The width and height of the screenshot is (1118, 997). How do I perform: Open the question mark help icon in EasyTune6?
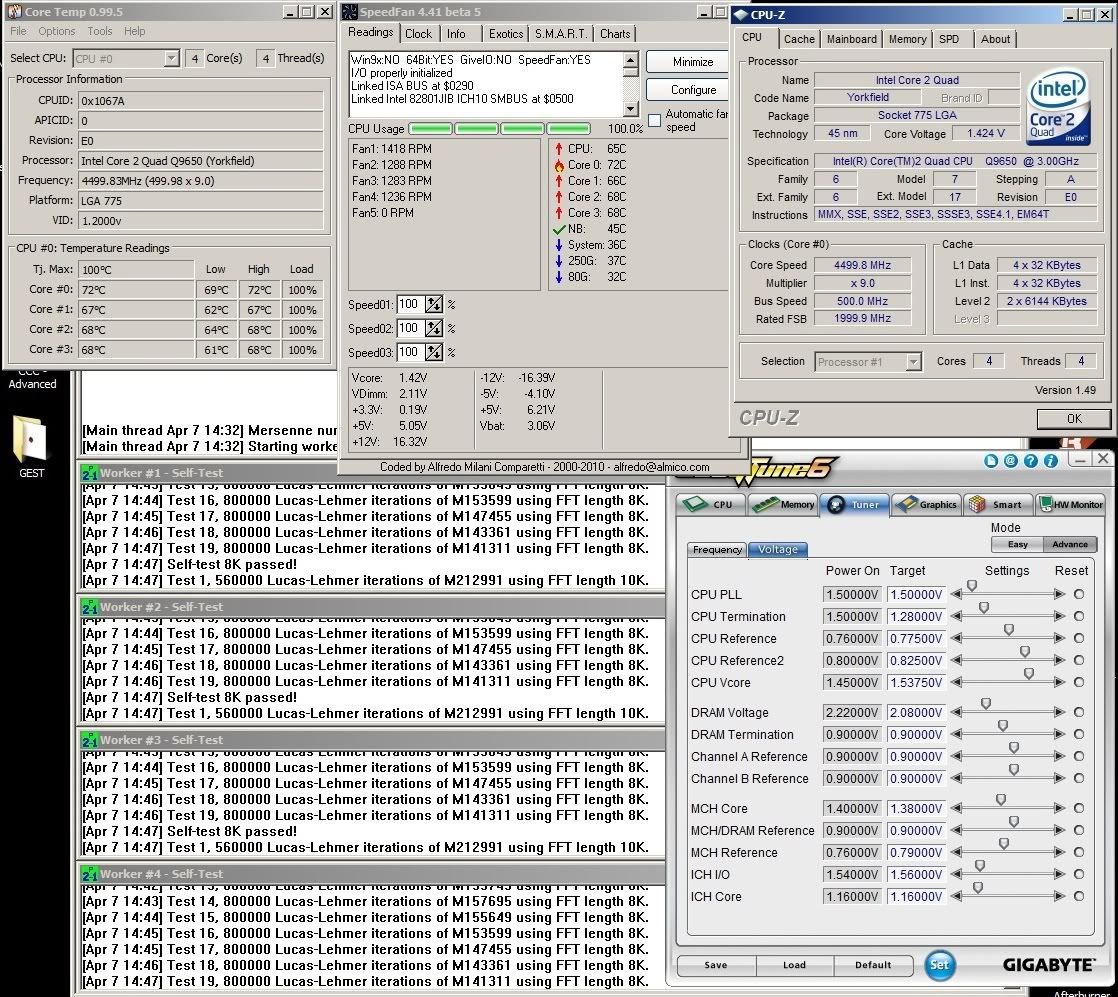coord(1030,461)
